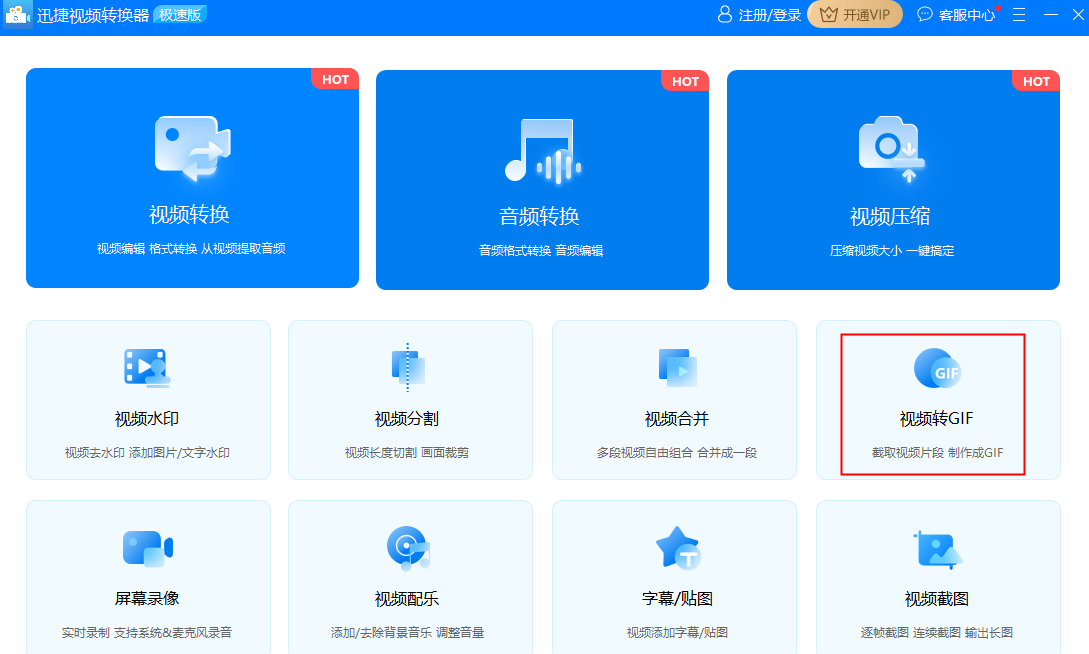Open 视频分割 feature label
Viewport: 1089px width, 654px height.
pyautogui.click(x=407, y=419)
